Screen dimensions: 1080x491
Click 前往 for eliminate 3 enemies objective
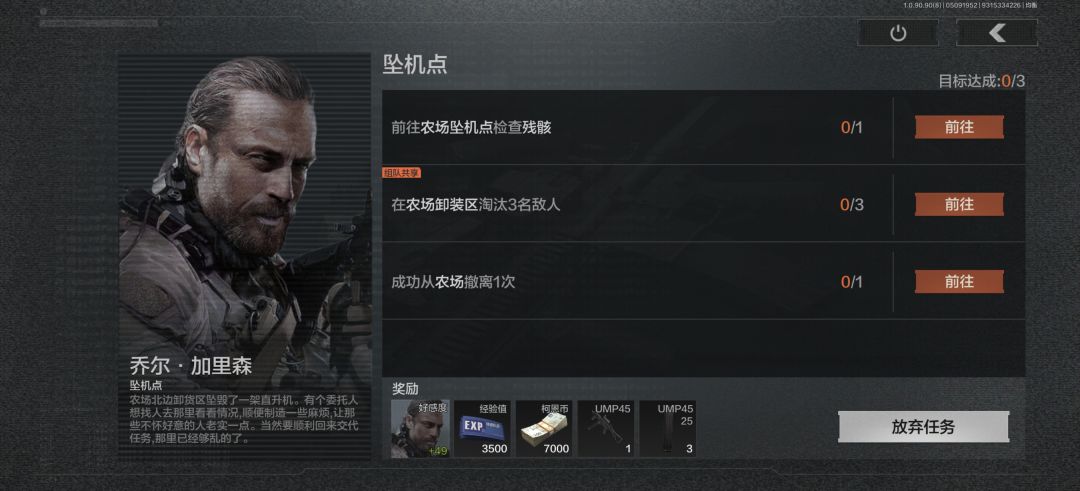[x=959, y=205]
